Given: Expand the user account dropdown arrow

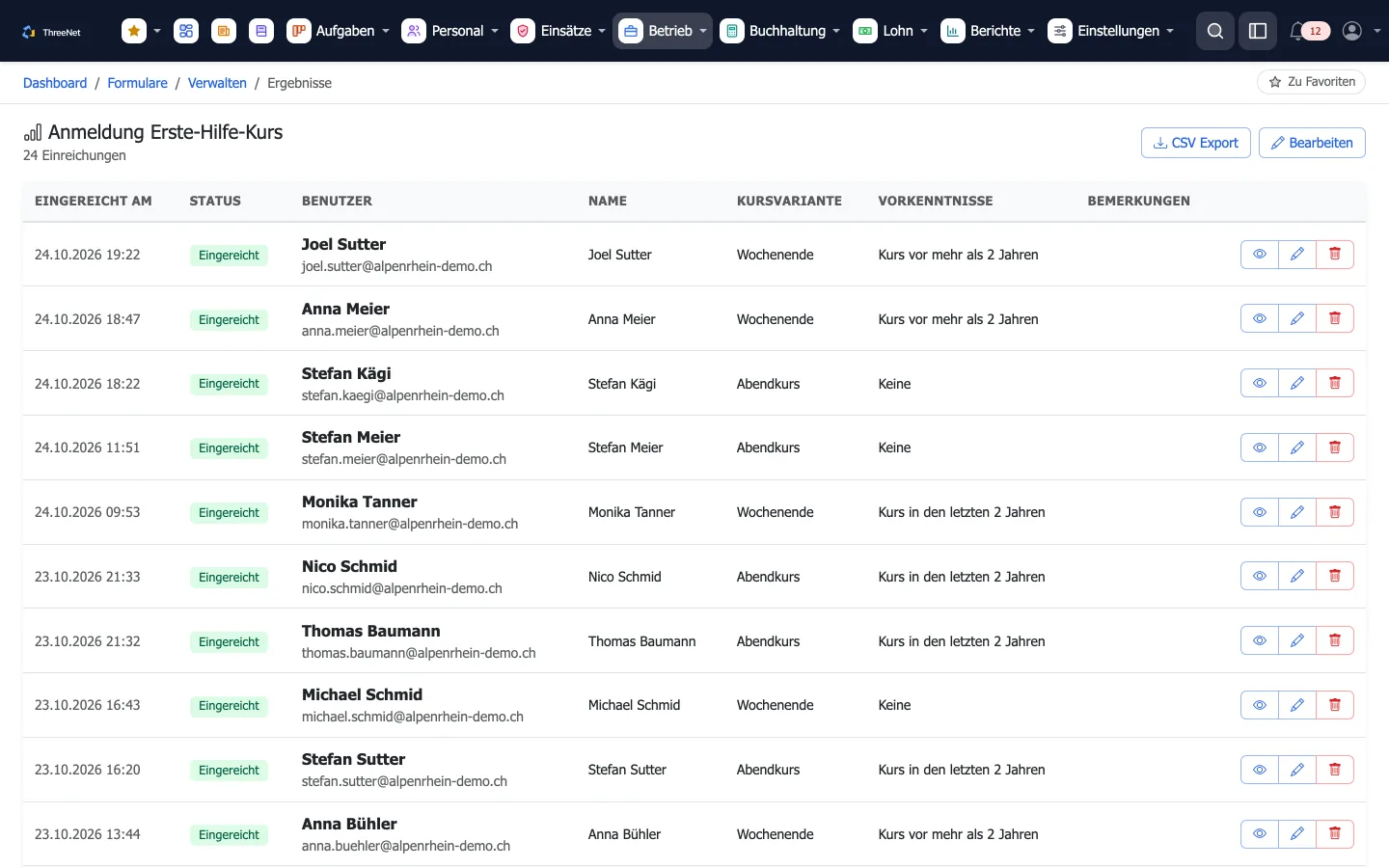Looking at the screenshot, I should 1376,31.
